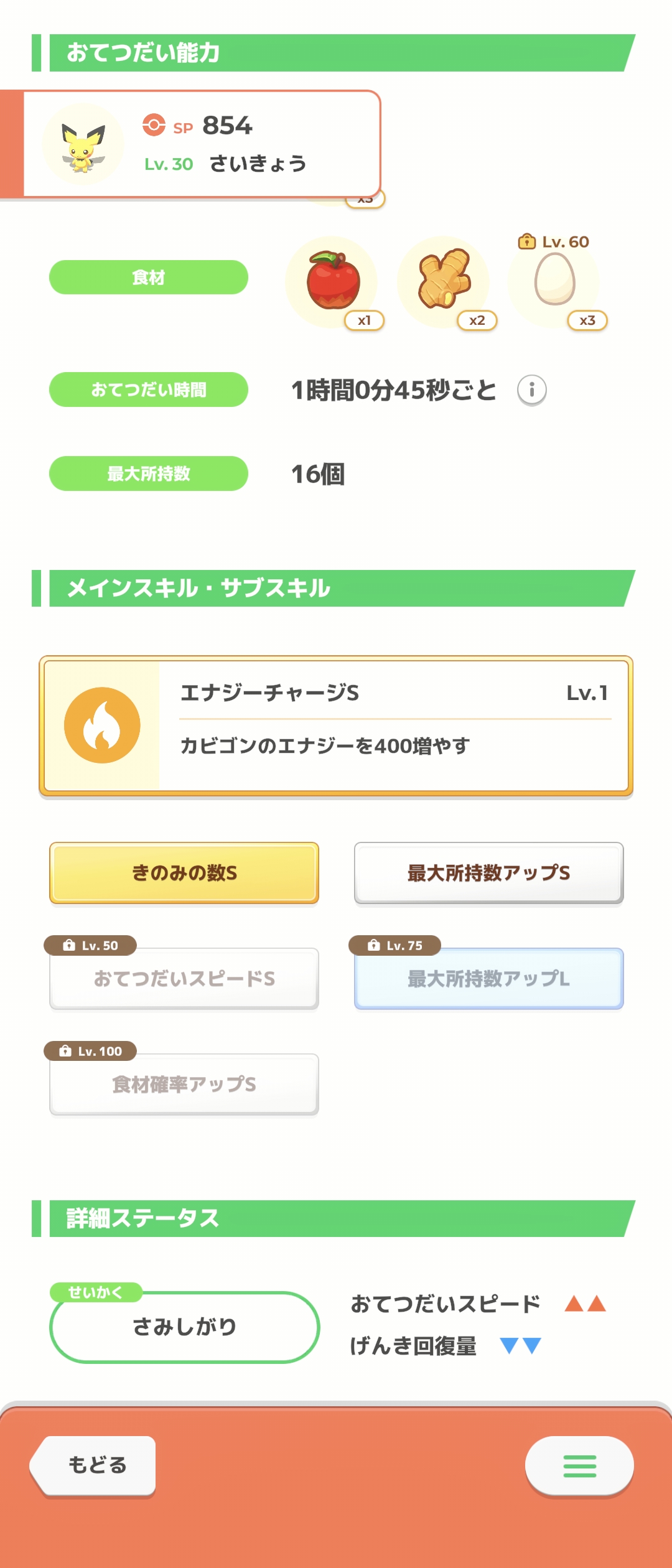
Task: Open the green hamburger menu
Action: click(579, 1466)
